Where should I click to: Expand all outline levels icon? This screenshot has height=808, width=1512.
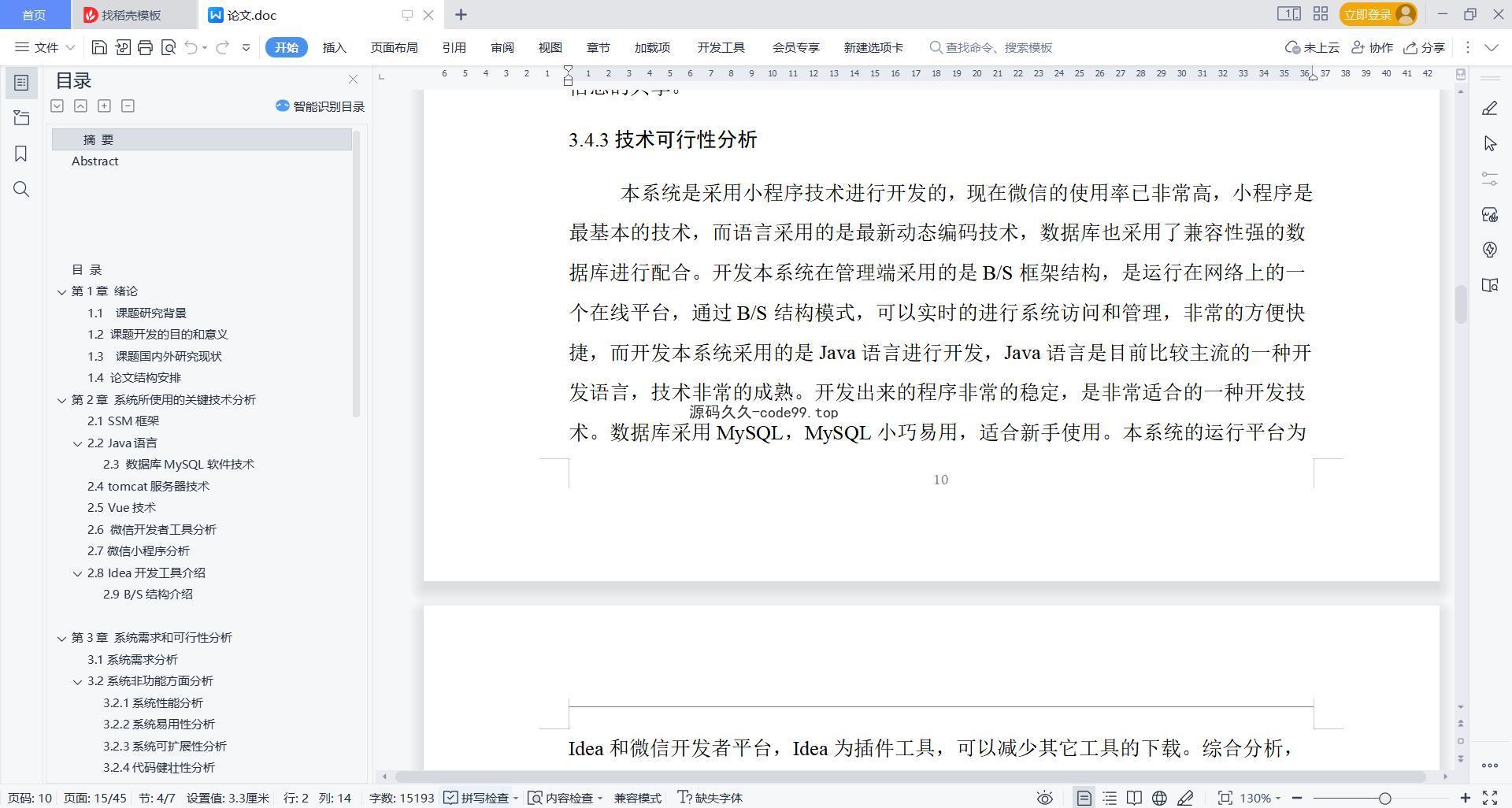tap(57, 106)
